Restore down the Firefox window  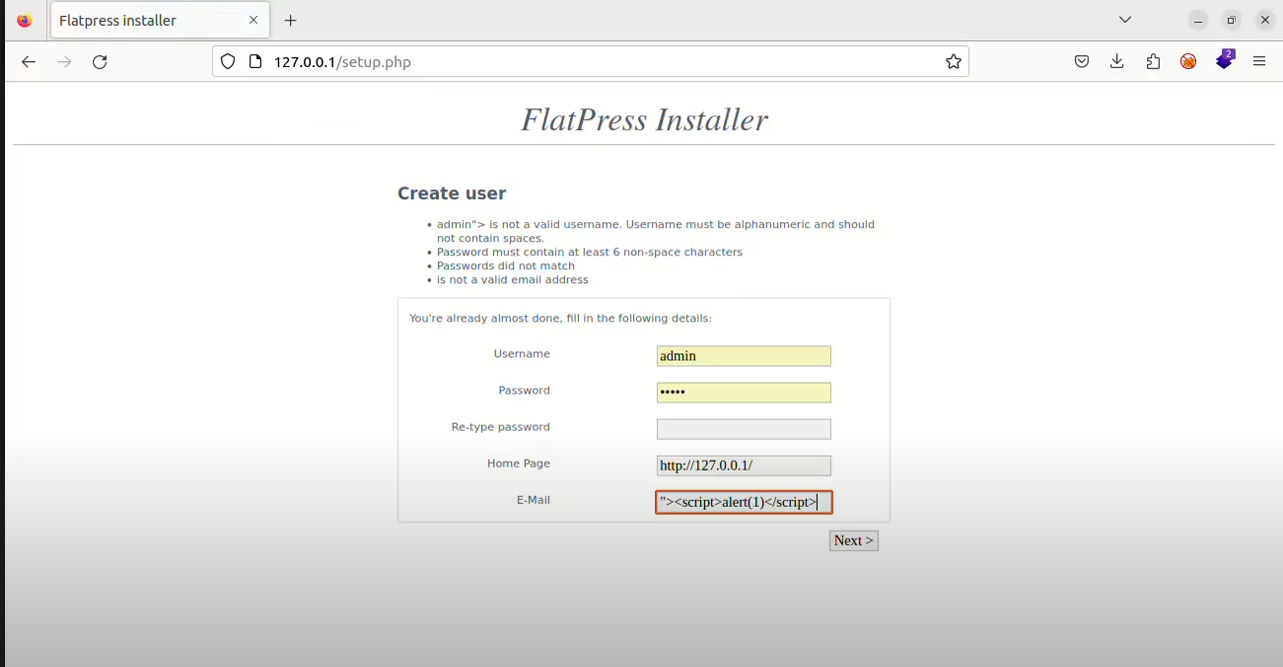(x=1232, y=20)
